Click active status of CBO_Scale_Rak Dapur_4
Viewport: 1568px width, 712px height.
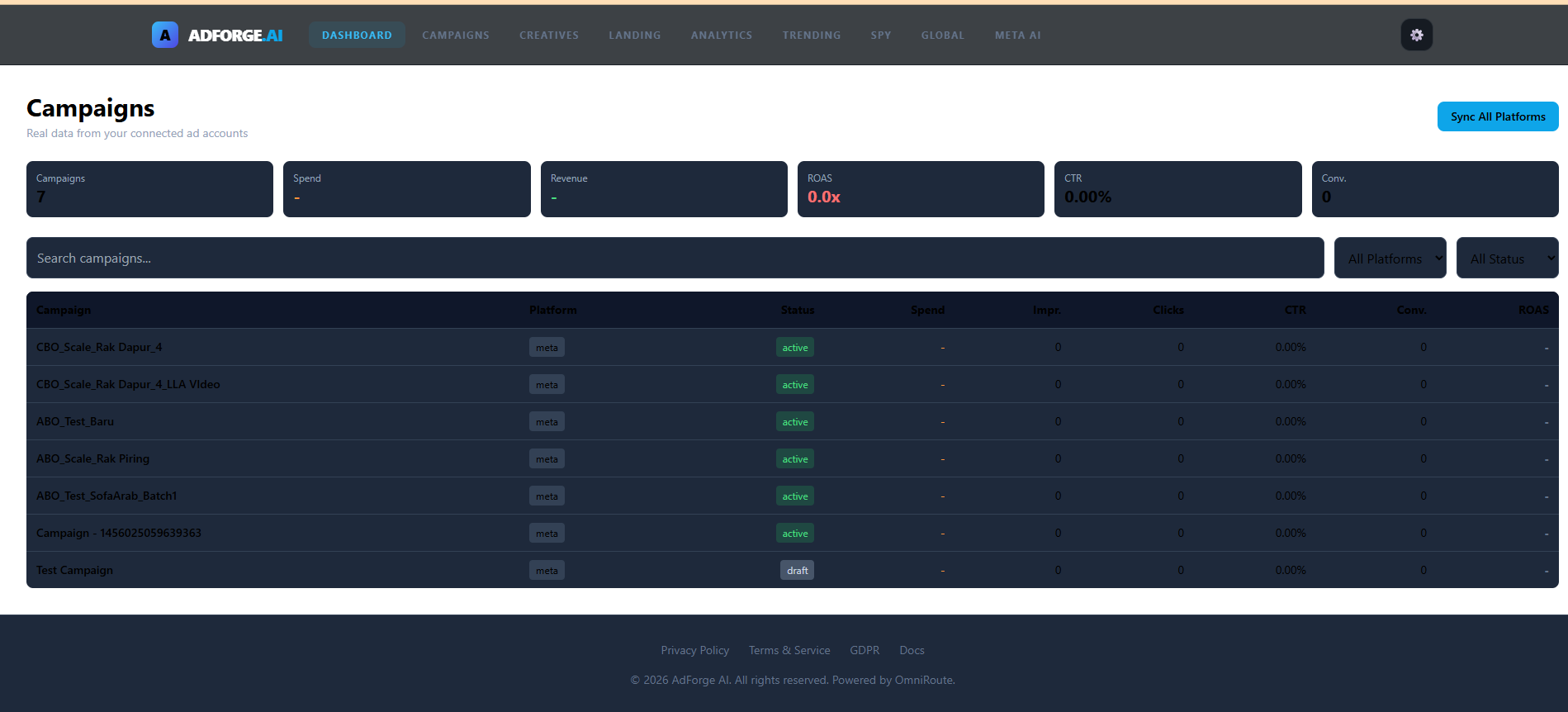pos(795,347)
